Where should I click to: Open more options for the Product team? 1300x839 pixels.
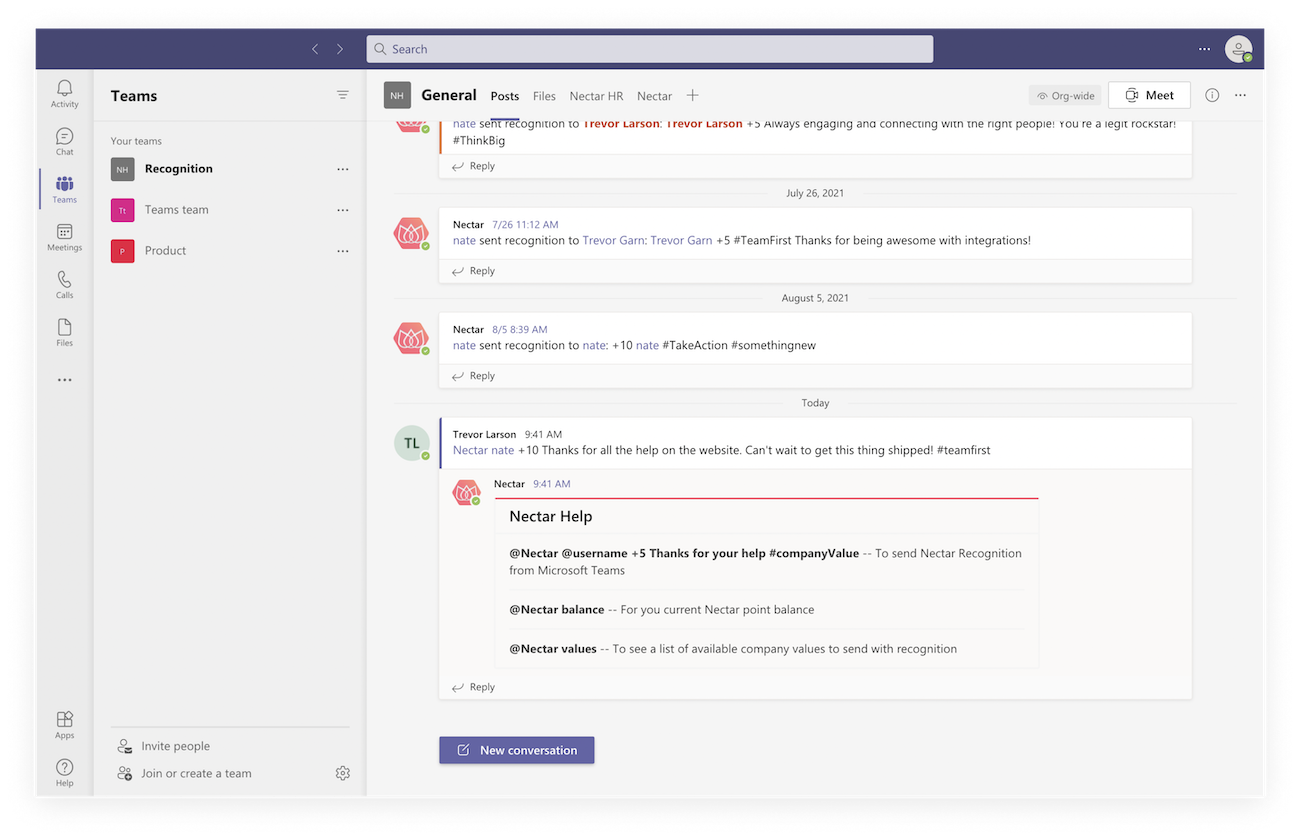pos(343,251)
